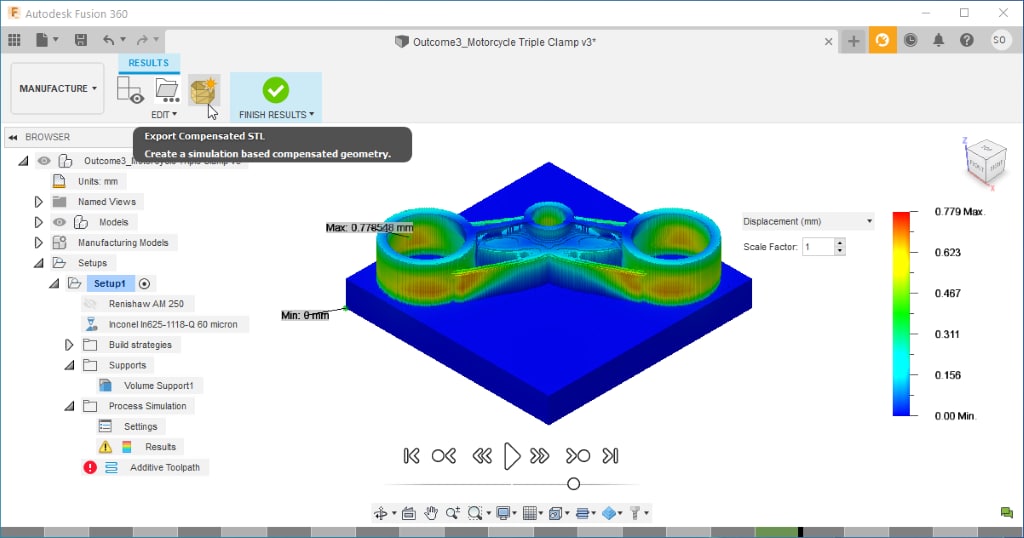Click the results folder icon above EDIT
Screen dimensions: 1024x538
tap(167, 90)
